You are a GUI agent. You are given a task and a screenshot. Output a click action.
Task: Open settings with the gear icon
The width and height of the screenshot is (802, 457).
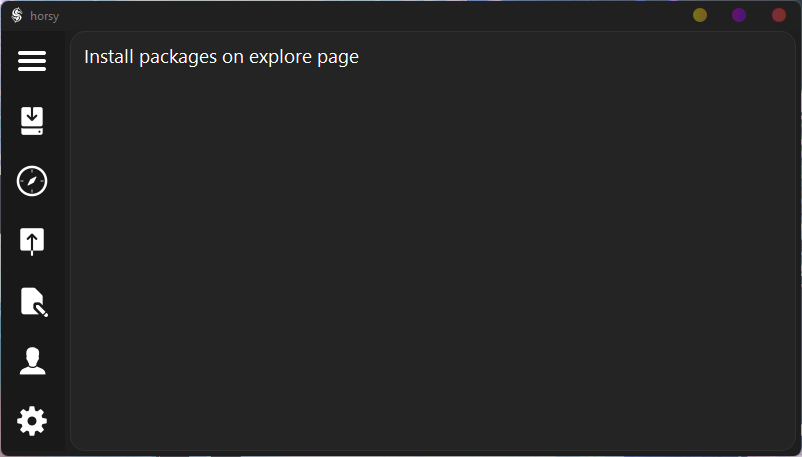pyautogui.click(x=32, y=421)
